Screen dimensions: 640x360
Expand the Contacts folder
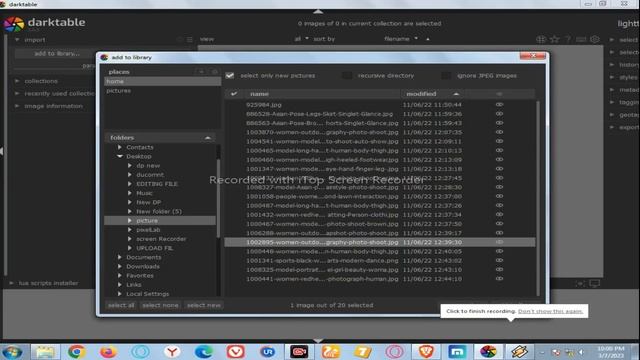click(x=120, y=147)
